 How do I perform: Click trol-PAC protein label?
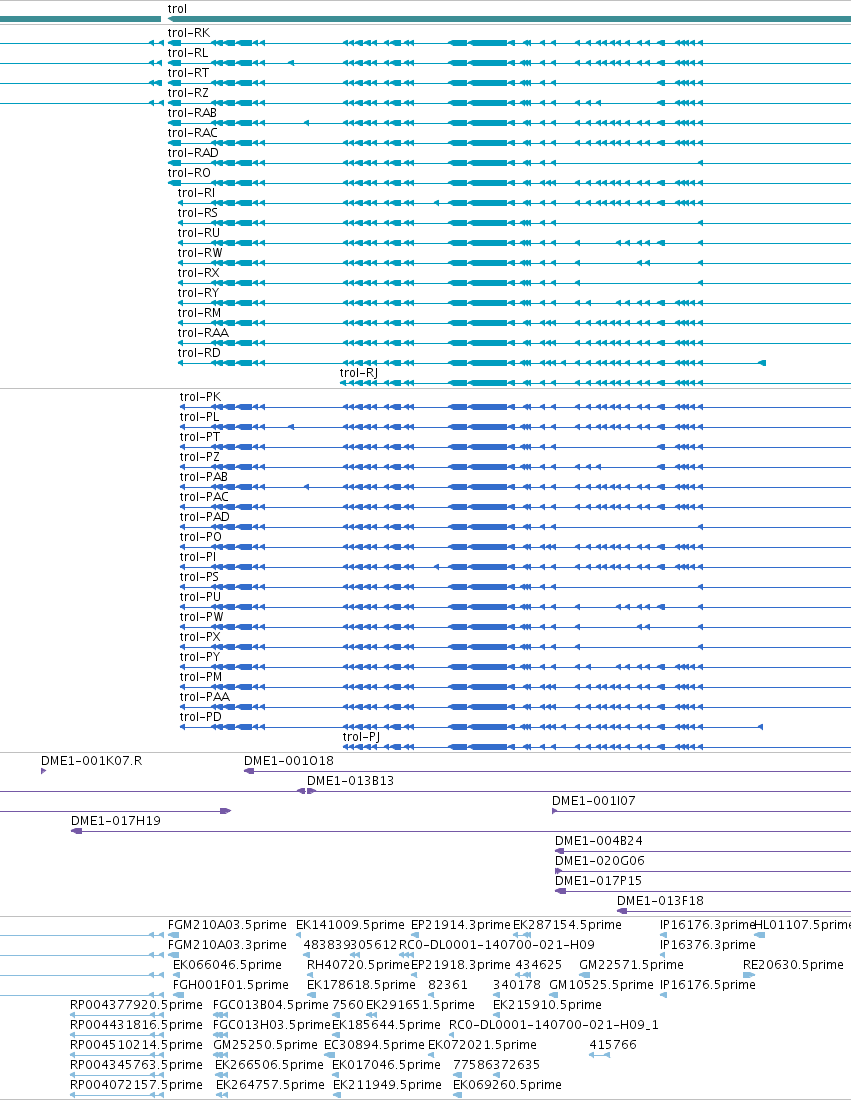pyautogui.click(x=204, y=497)
